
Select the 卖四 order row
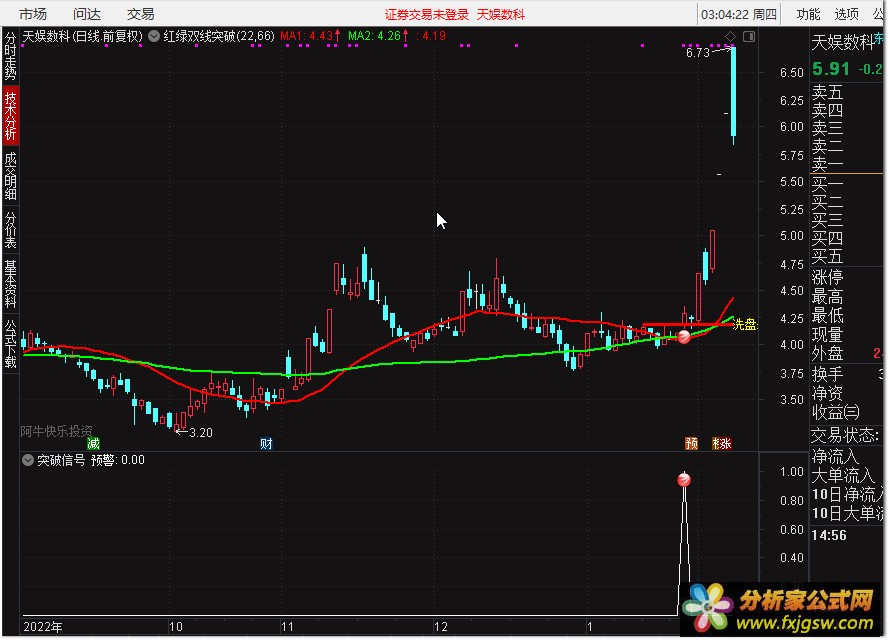tap(846, 110)
